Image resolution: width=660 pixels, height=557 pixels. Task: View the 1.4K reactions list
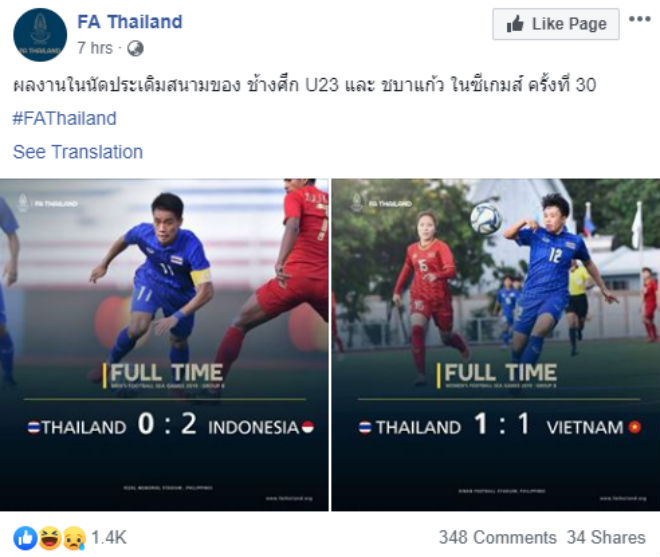pyautogui.click(x=109, y=538)
